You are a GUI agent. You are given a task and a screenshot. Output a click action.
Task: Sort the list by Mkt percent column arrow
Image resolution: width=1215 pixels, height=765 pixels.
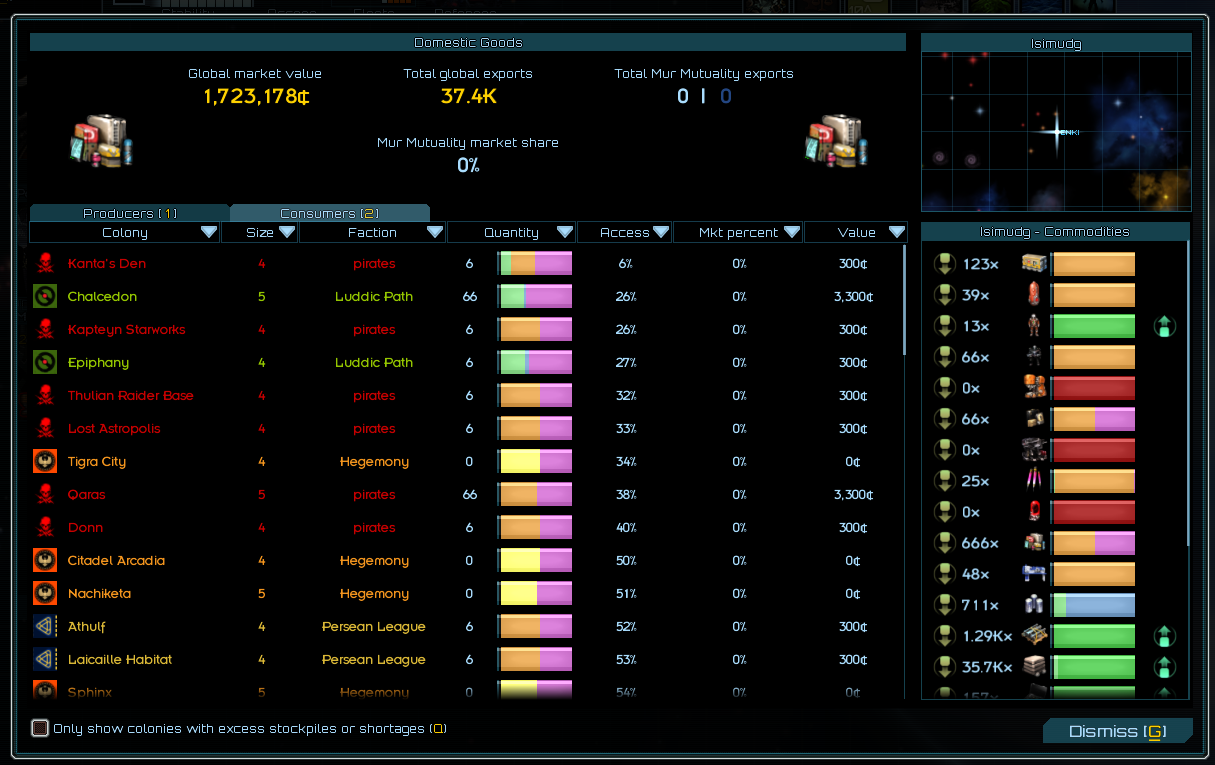tap(792, 232)
